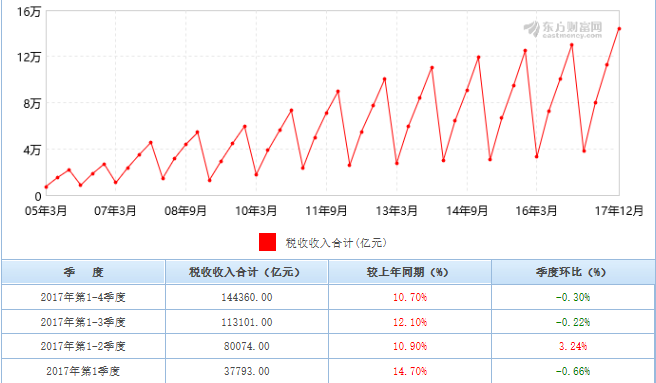This screenshot has width=656, height=383.
Task: Click the red 税收收入合计 legend swatch
Action: [x=267, y=242]
